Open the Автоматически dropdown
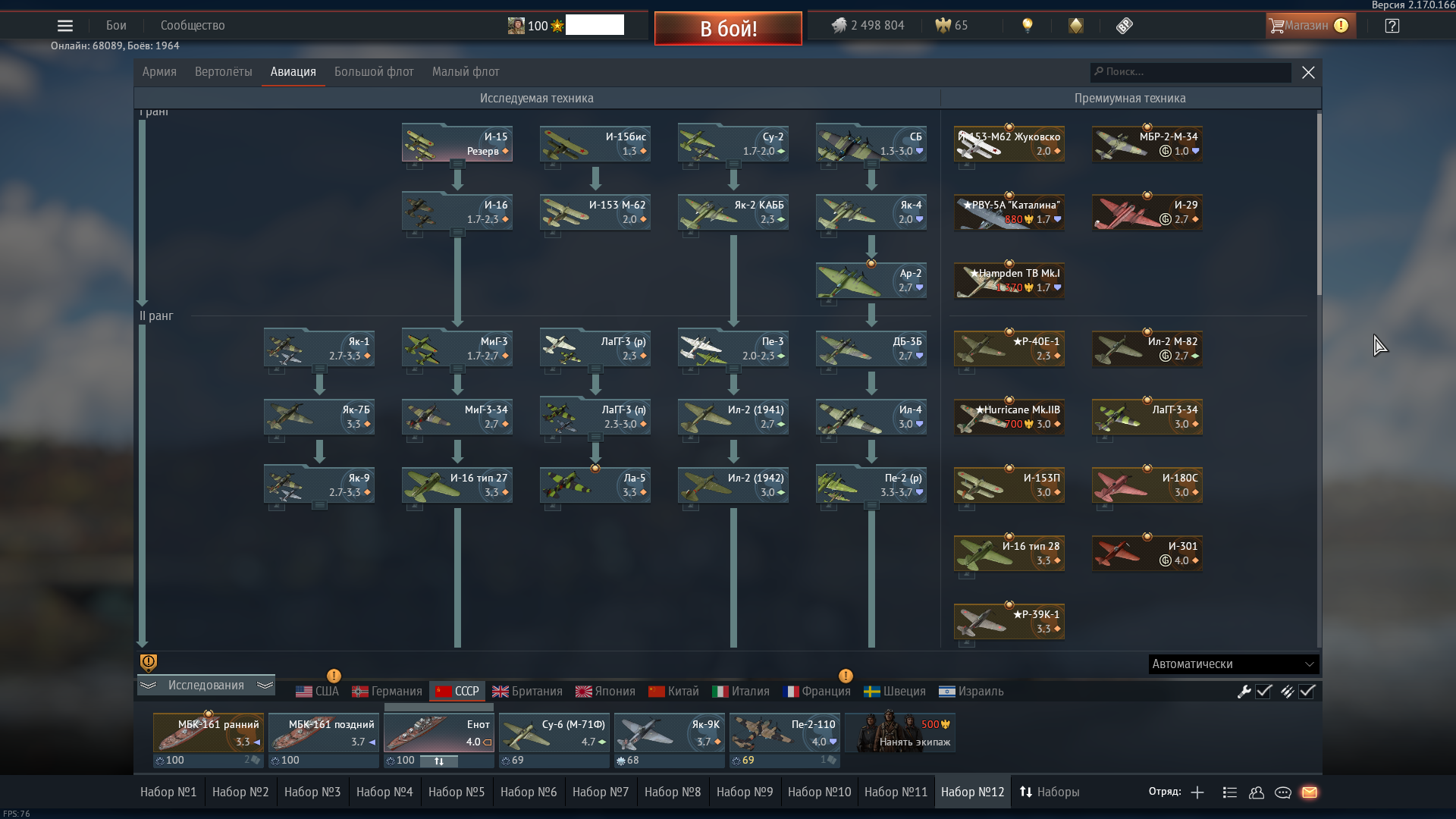The width and height of the screenshot is (1456, 819). 1233,664
